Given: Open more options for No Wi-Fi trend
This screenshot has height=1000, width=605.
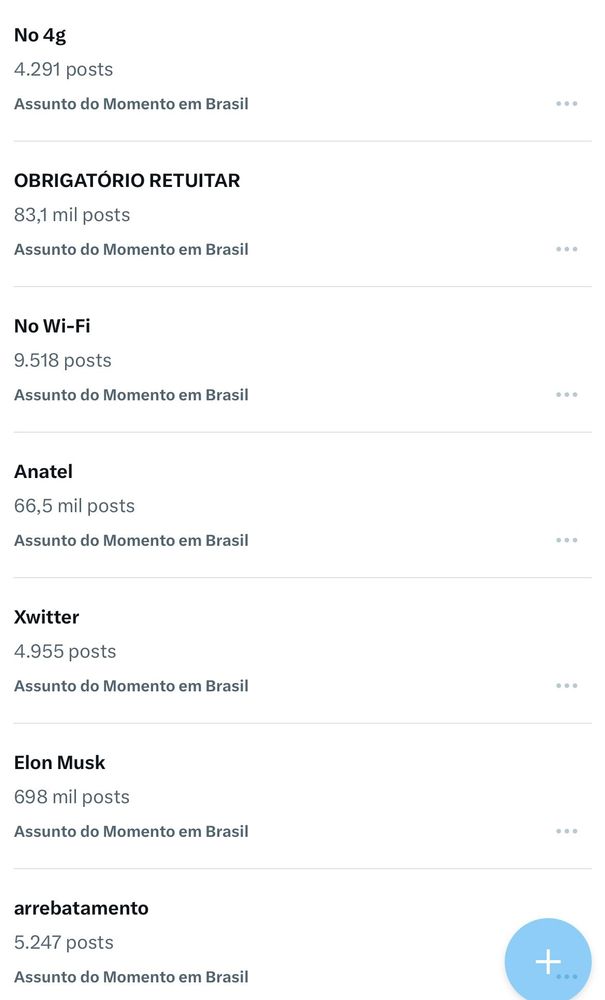Looking at the screenshot, I should point(566,394).
